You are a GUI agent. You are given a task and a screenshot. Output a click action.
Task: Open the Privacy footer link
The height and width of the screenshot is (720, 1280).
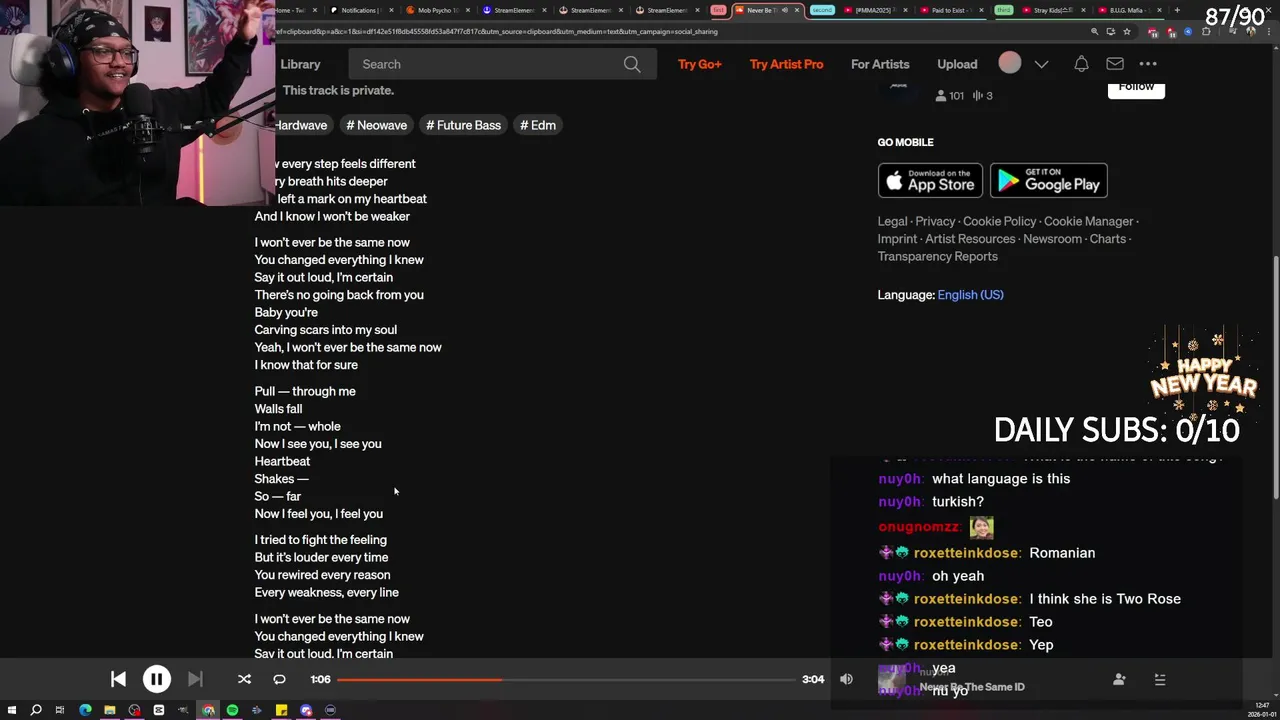935,221
